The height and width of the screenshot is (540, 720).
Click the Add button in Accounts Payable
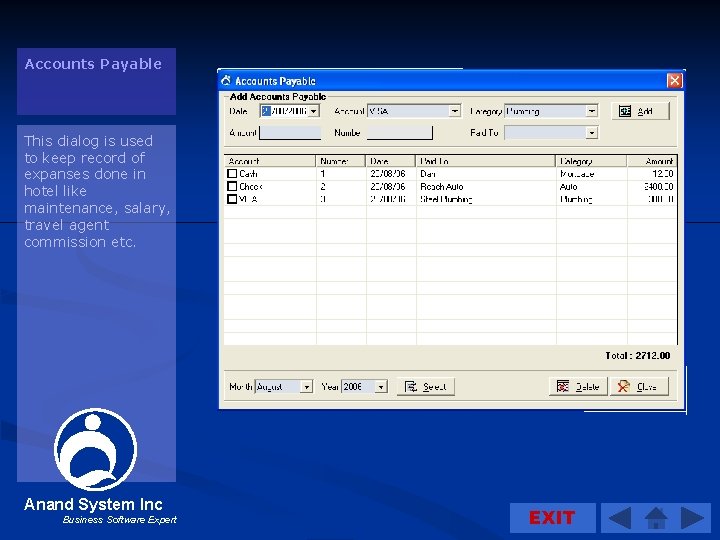[640, 111]
